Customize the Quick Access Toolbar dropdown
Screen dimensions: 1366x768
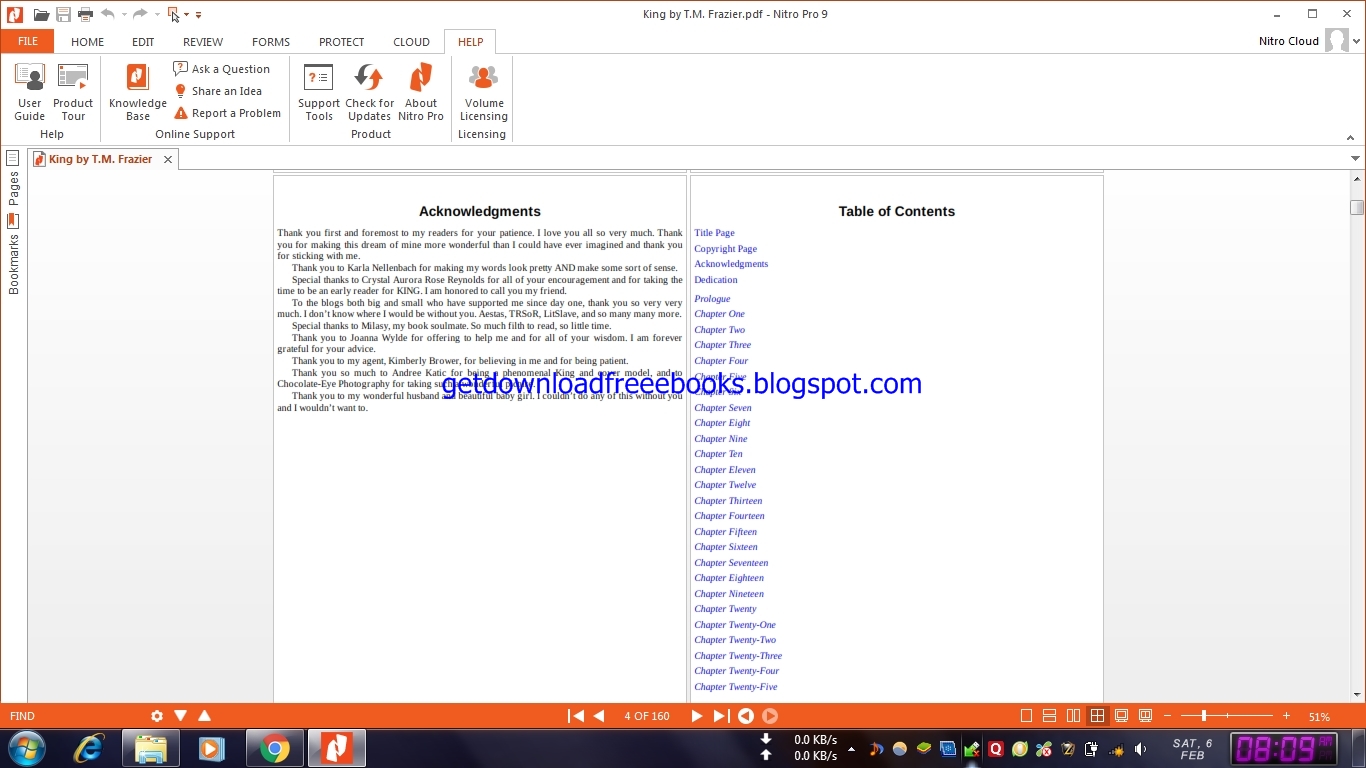click(199, 15)
